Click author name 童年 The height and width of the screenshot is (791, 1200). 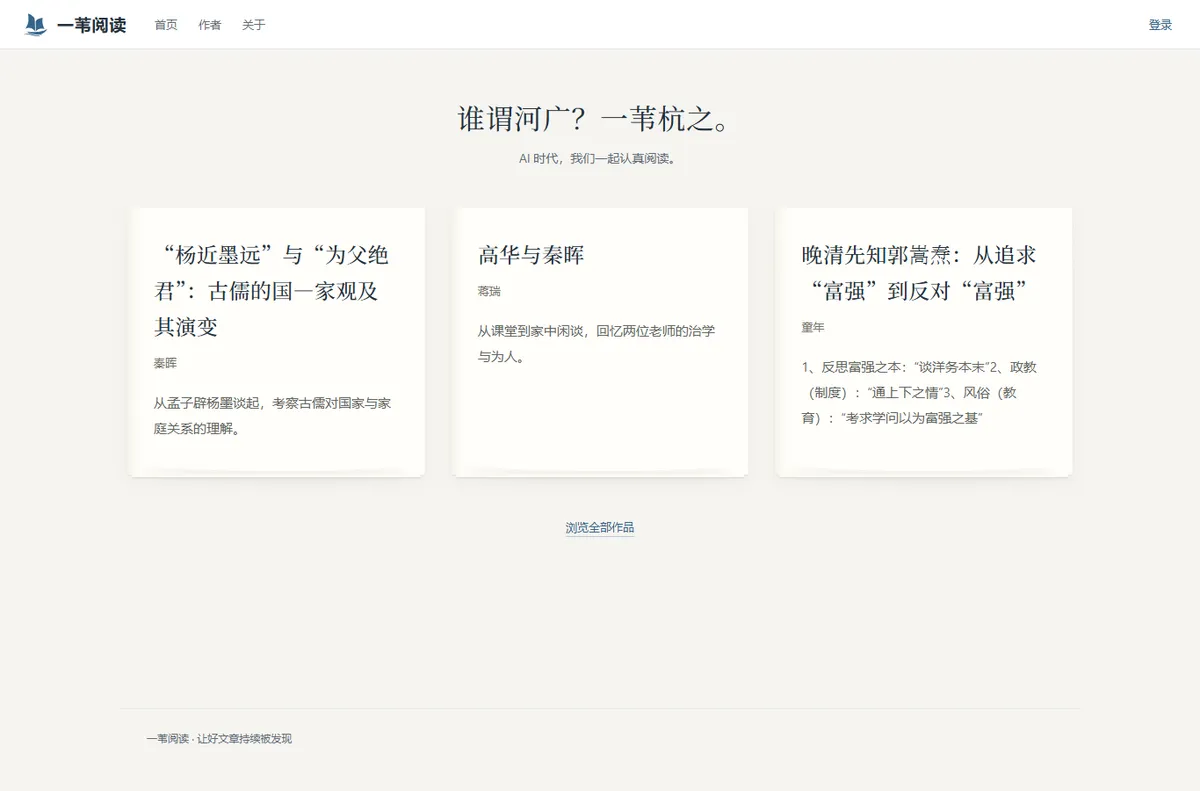[x=813, y=327]
